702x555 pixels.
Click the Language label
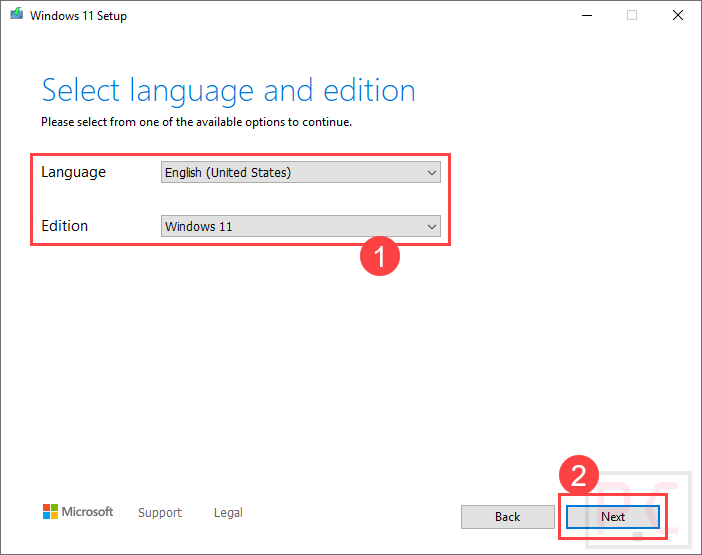pos(73,173)
